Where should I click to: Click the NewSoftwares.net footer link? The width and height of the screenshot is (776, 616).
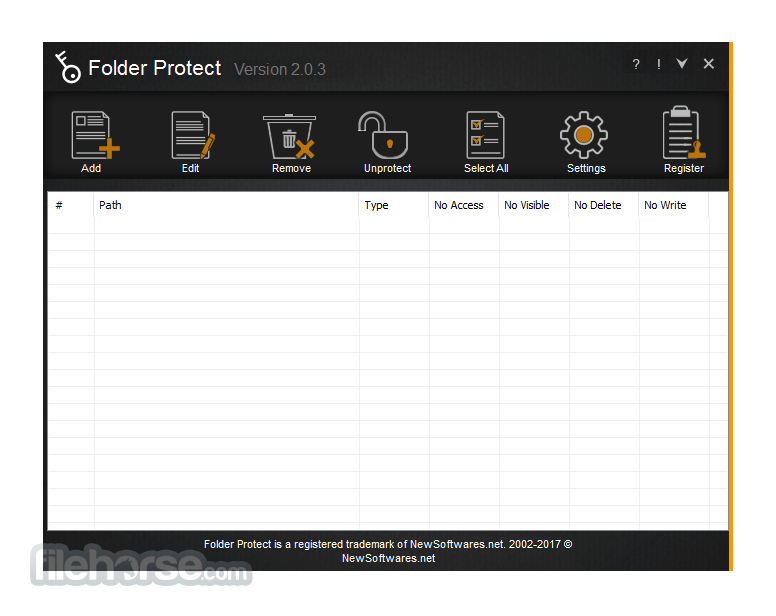388,559
